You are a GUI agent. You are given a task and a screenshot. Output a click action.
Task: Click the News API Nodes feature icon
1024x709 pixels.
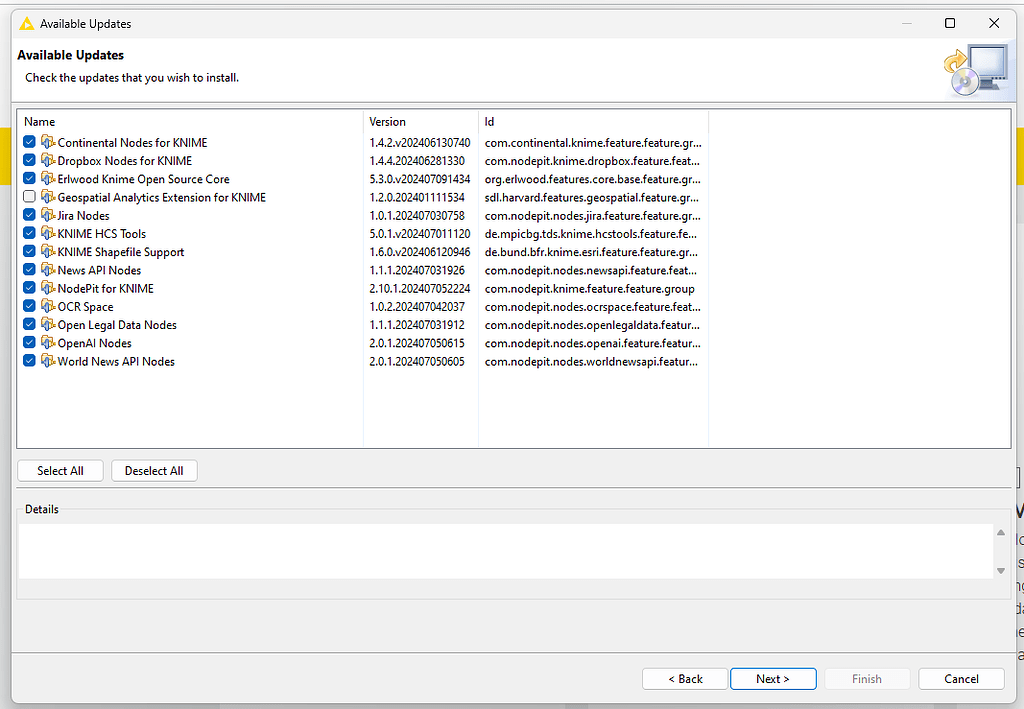(x=48, y=270)
